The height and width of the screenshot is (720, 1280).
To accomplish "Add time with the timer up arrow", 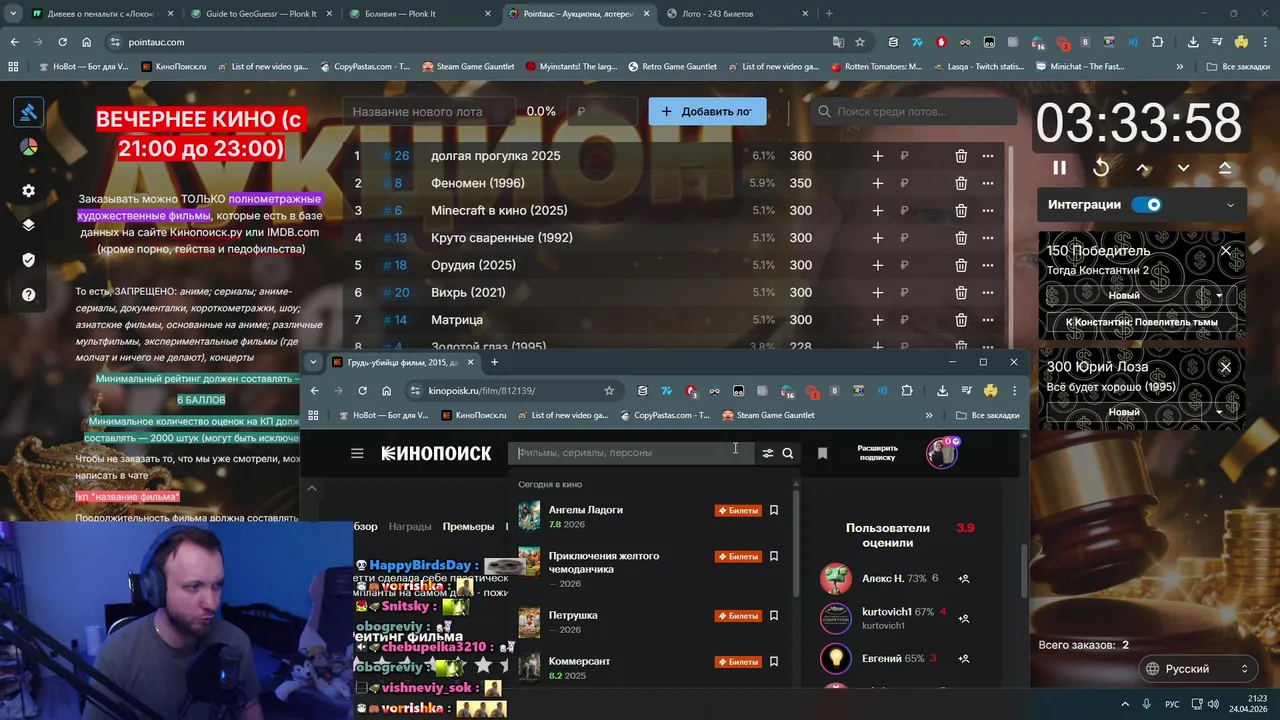I will [1143, 168].
